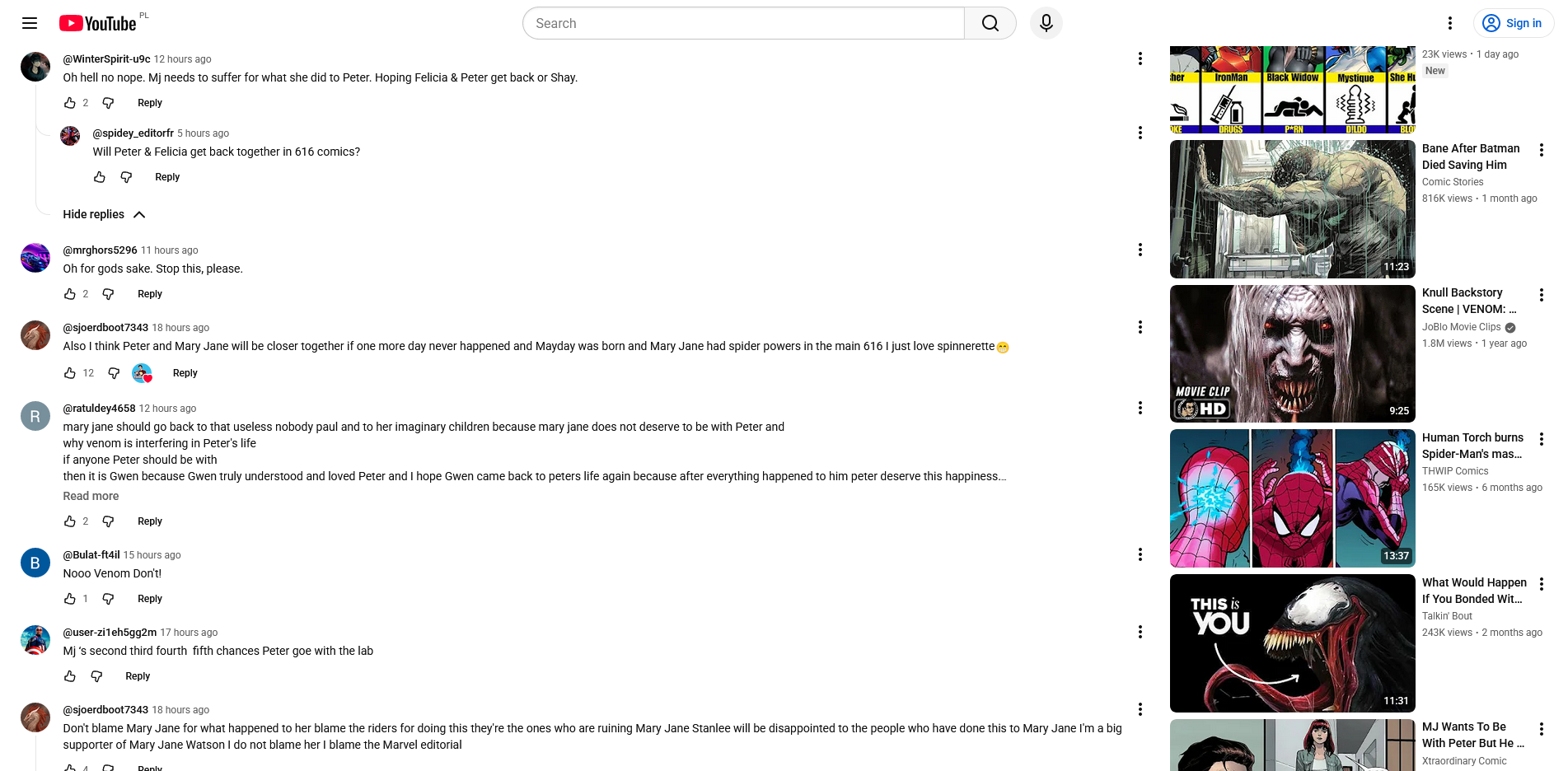The image size is (1568, 771).
Task: Play 'What Would Happen If You Bonded' thumbnail
Action: point(1292,643)
